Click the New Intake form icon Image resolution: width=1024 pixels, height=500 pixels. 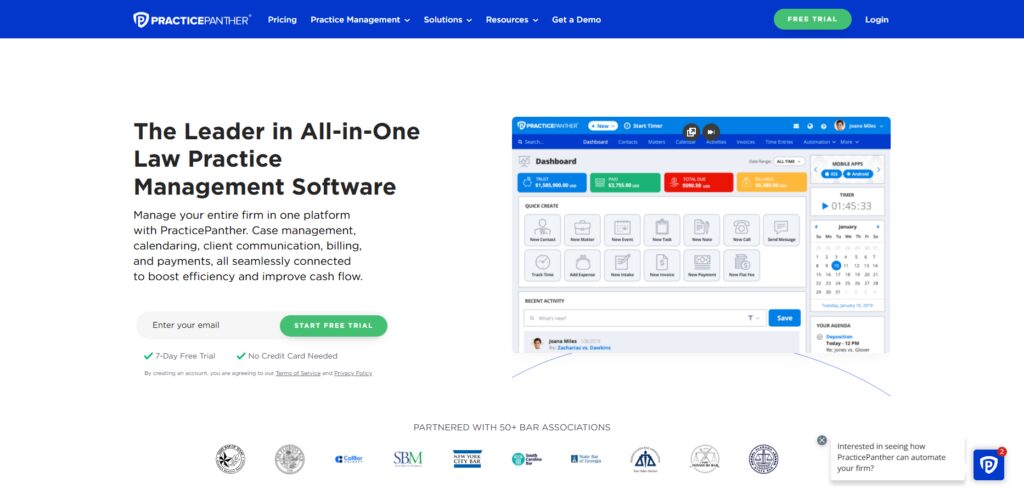click(622, 265)
